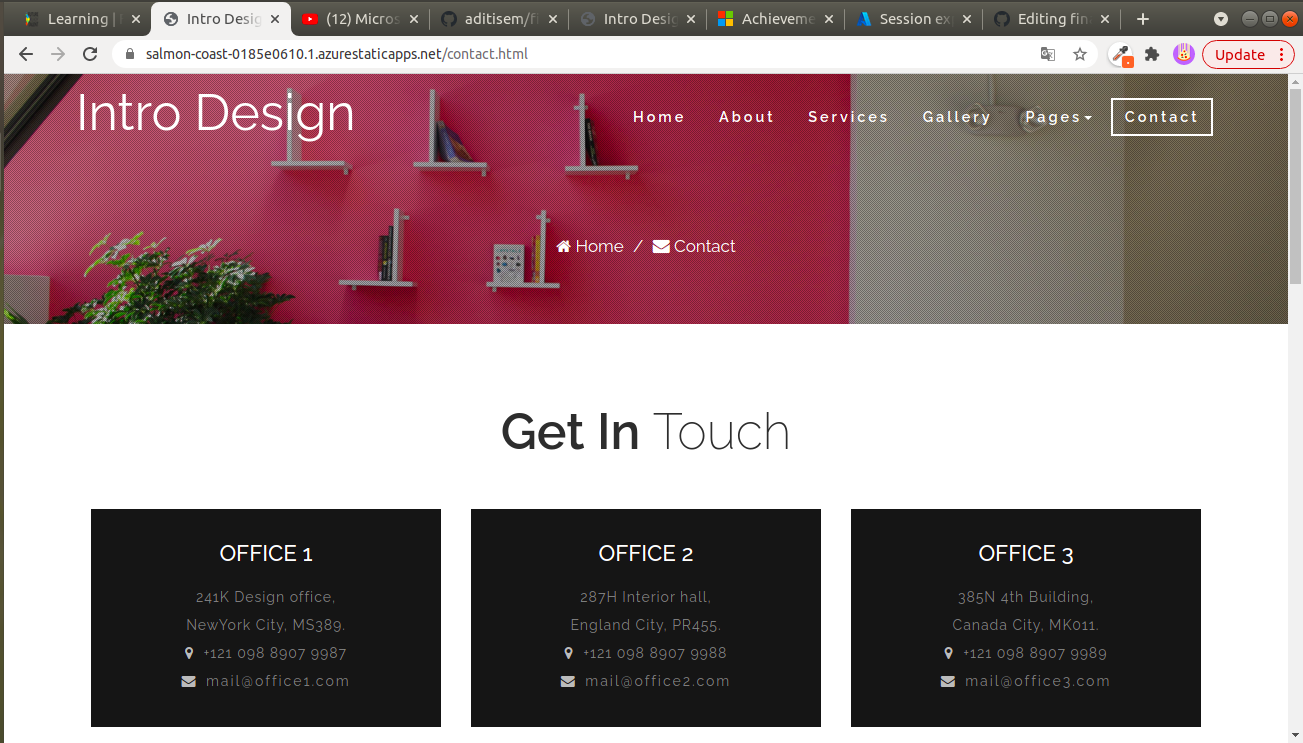Open the Gallery navigation link
The height and width of the screenshot is (743, 1303).
pyautogui.click(x=956, y=117)
